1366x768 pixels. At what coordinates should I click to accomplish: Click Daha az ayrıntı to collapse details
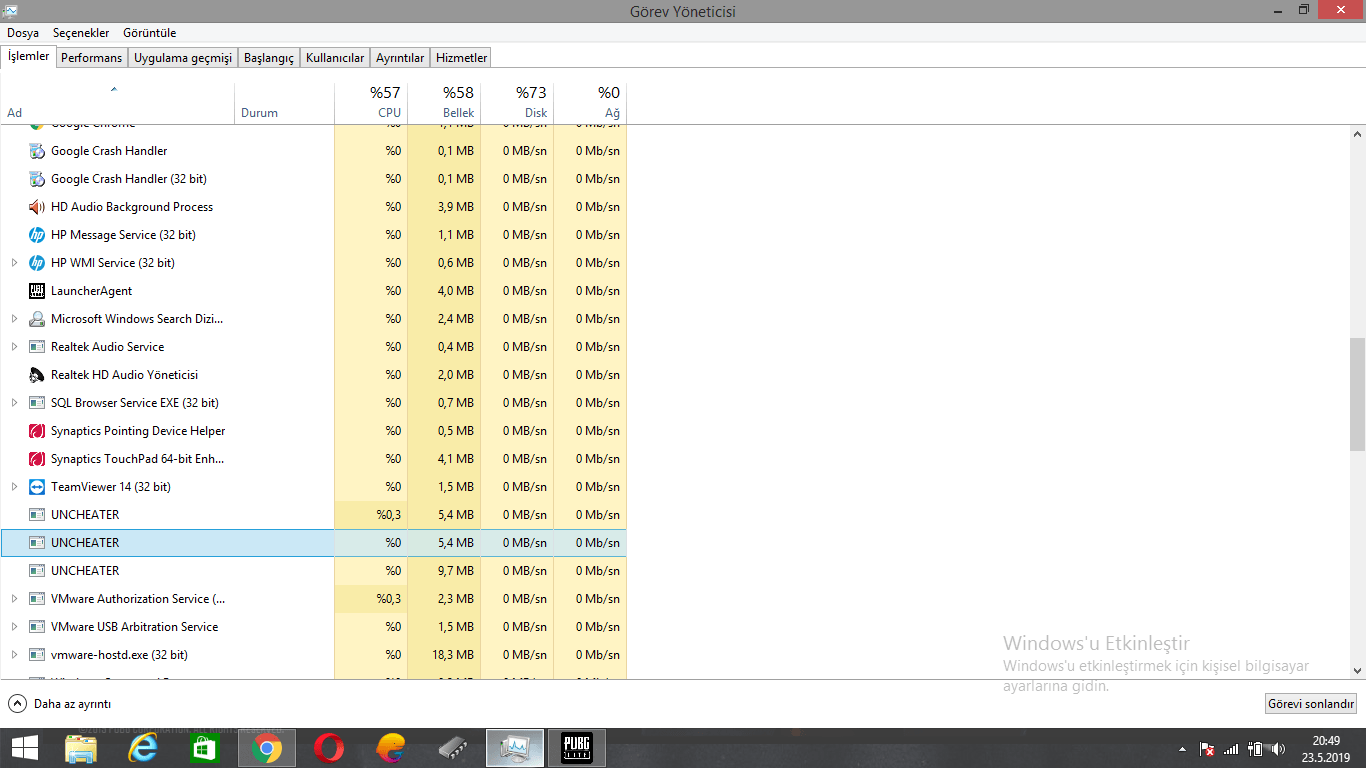[60, 704]
